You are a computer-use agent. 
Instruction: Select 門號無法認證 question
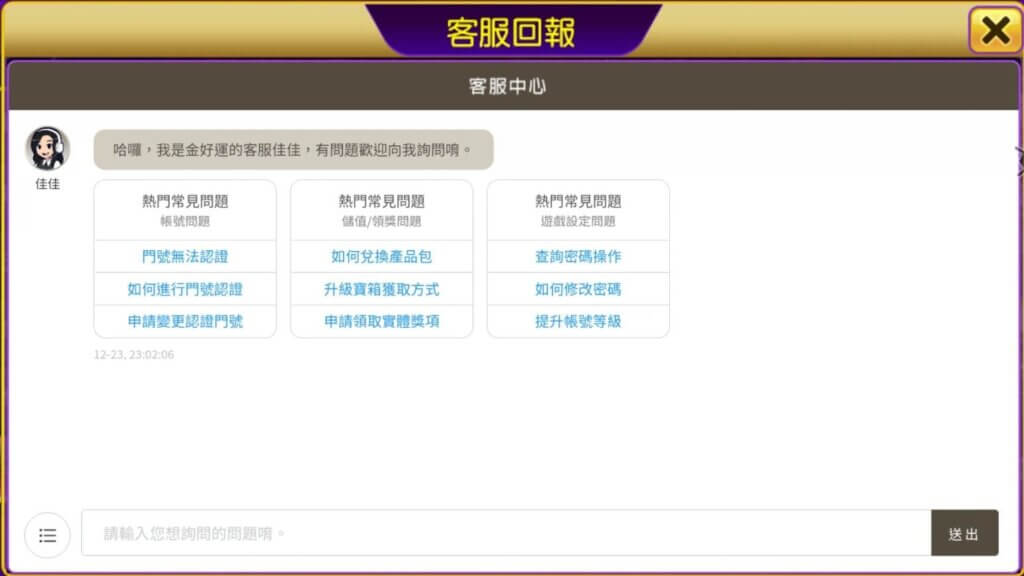coord(185,257)
